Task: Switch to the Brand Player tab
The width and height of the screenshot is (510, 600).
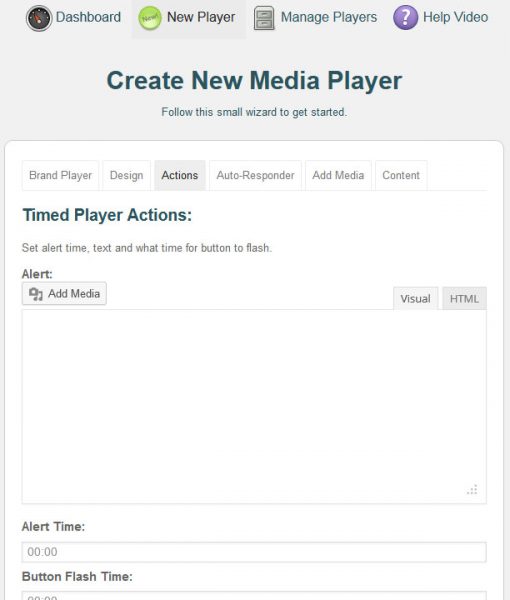Action: (60, 175)
